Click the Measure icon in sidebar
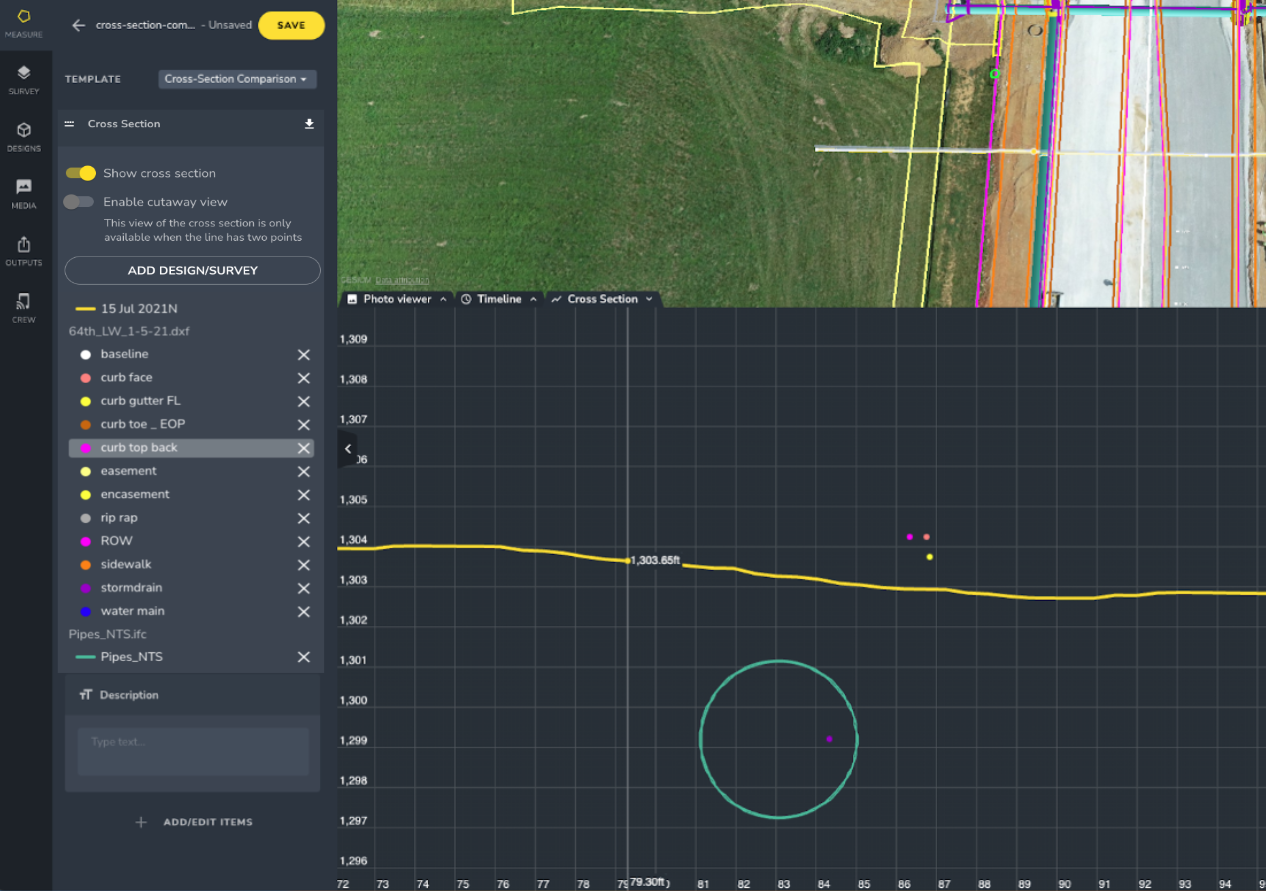 (24, 24)
